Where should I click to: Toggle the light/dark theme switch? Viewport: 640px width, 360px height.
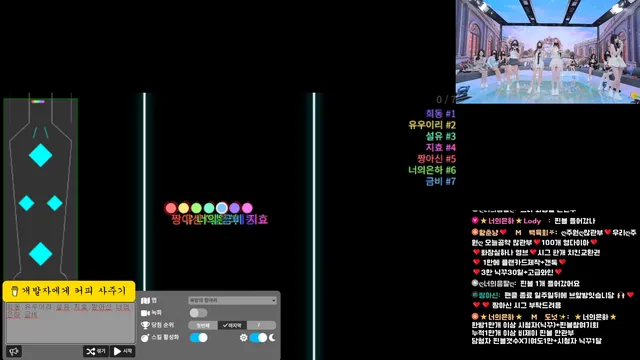point(258,338)
